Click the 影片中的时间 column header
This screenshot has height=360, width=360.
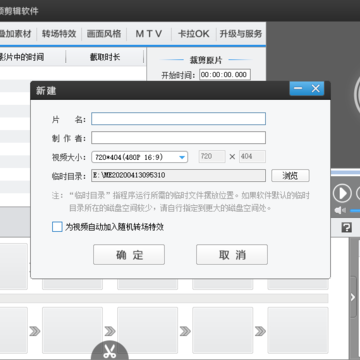pos(22,57)
